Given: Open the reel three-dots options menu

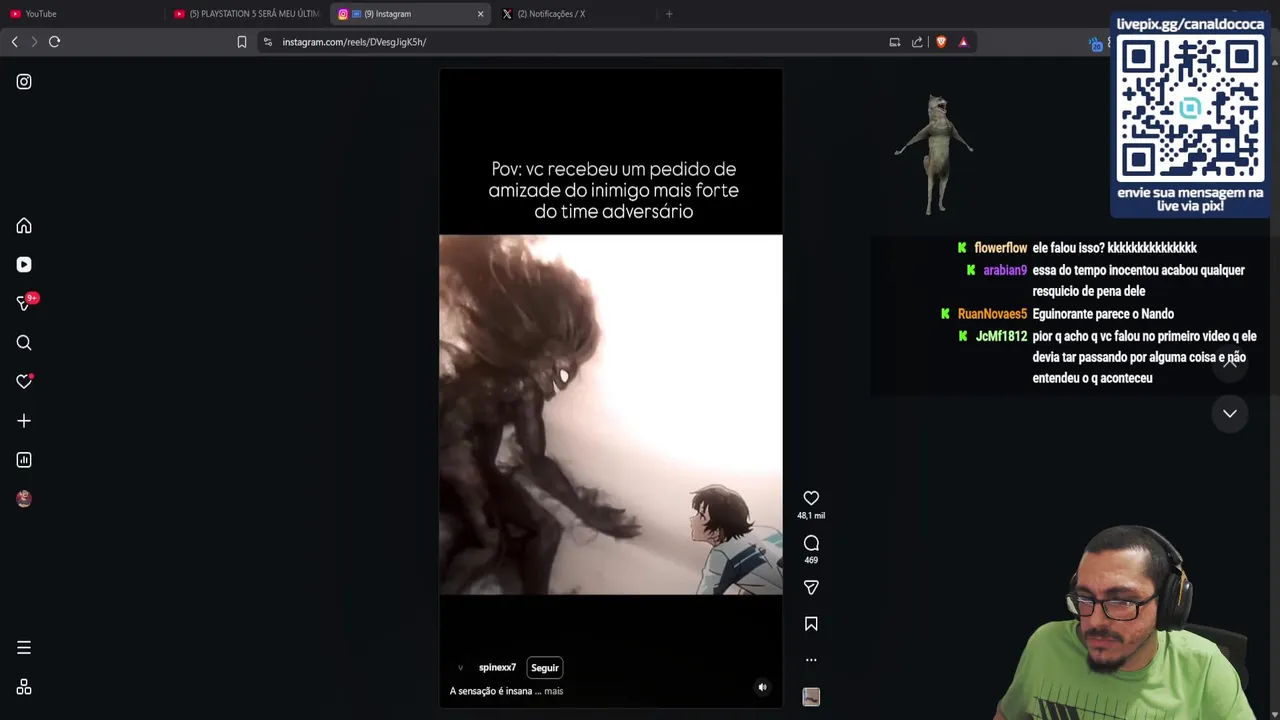Looking at the screenshot, I should click(811, 660).
